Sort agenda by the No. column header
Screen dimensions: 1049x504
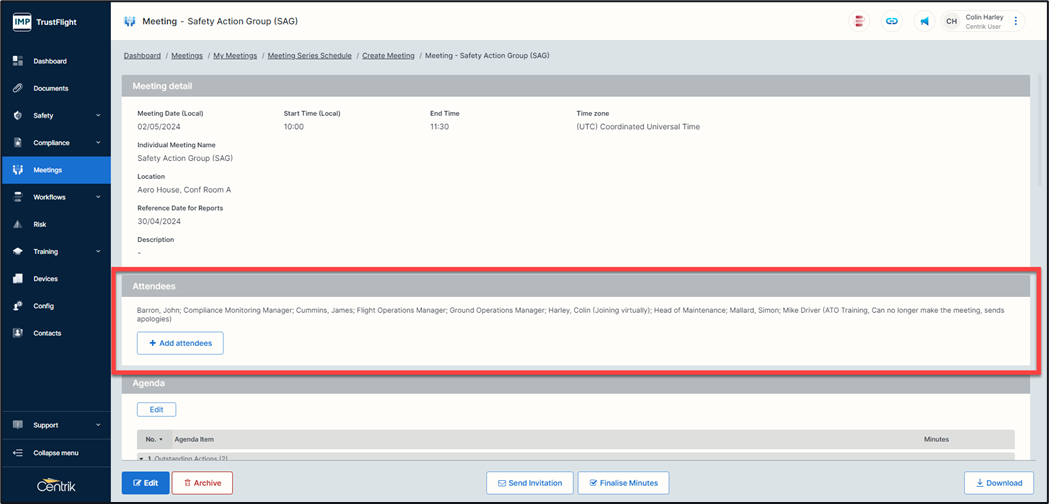tap(154, 439)
